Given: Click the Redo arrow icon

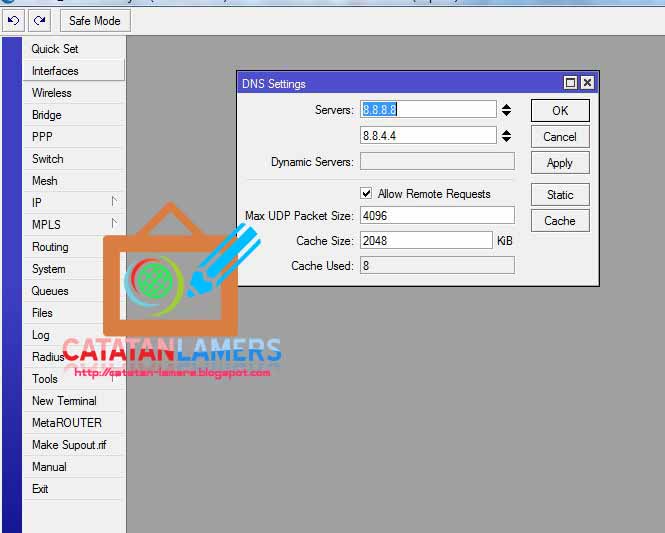Looking at the screenshot, I should tap(39, 21).
